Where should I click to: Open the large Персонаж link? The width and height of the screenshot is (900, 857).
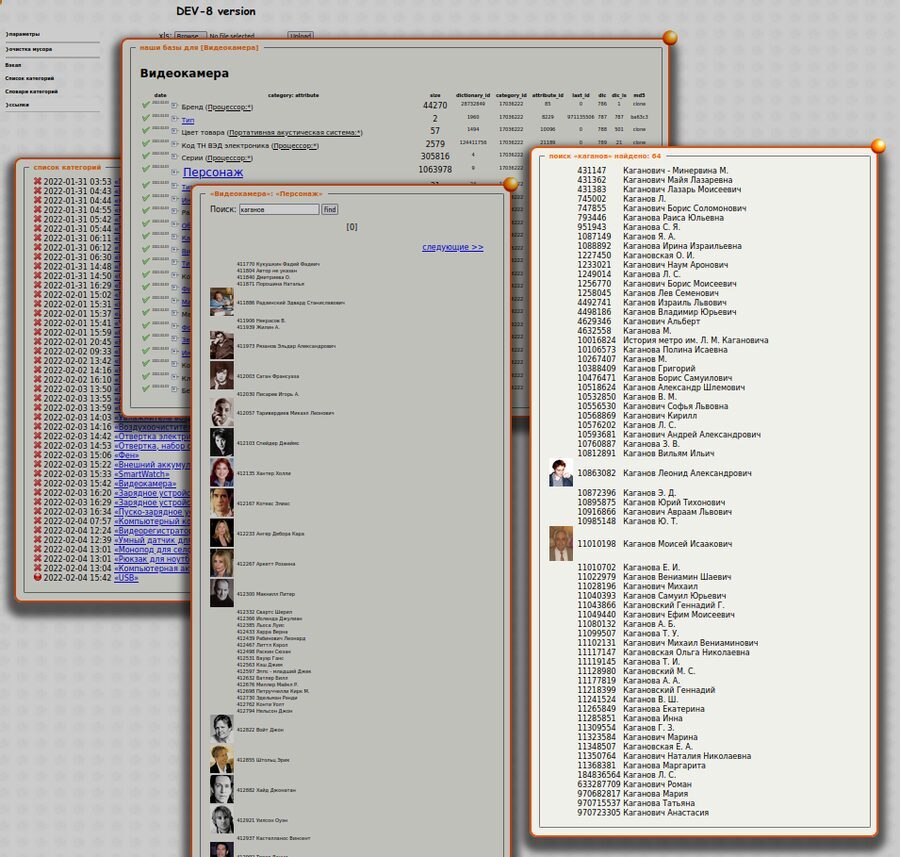click(213, 172)
